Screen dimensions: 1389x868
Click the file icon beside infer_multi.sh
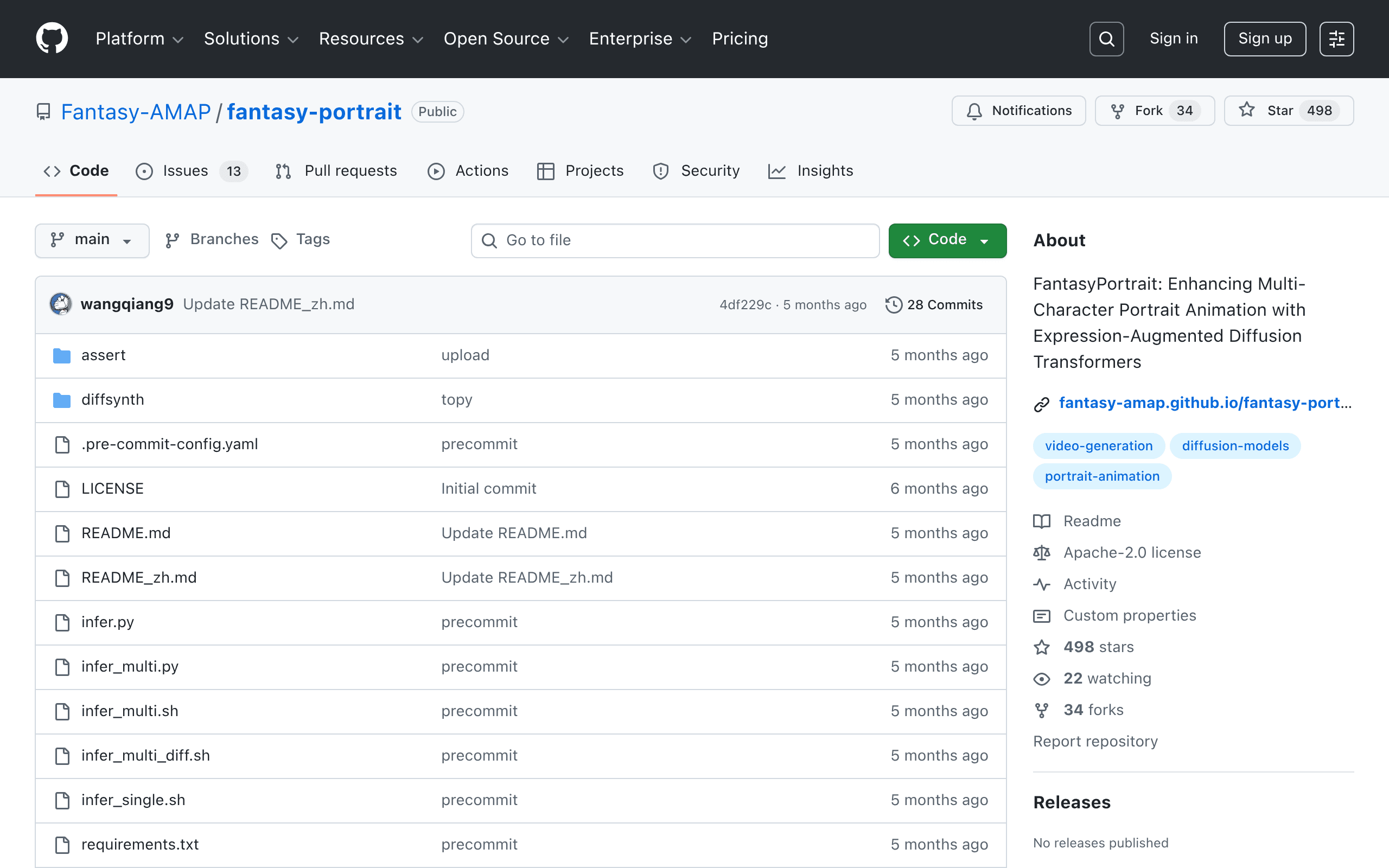coord(62,711)
